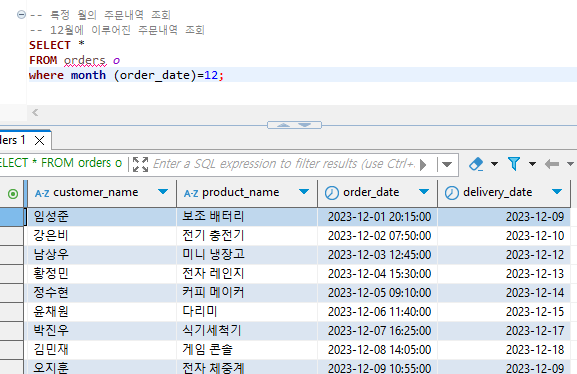Select delivery date 2023-12-18

tap(504, 349)
